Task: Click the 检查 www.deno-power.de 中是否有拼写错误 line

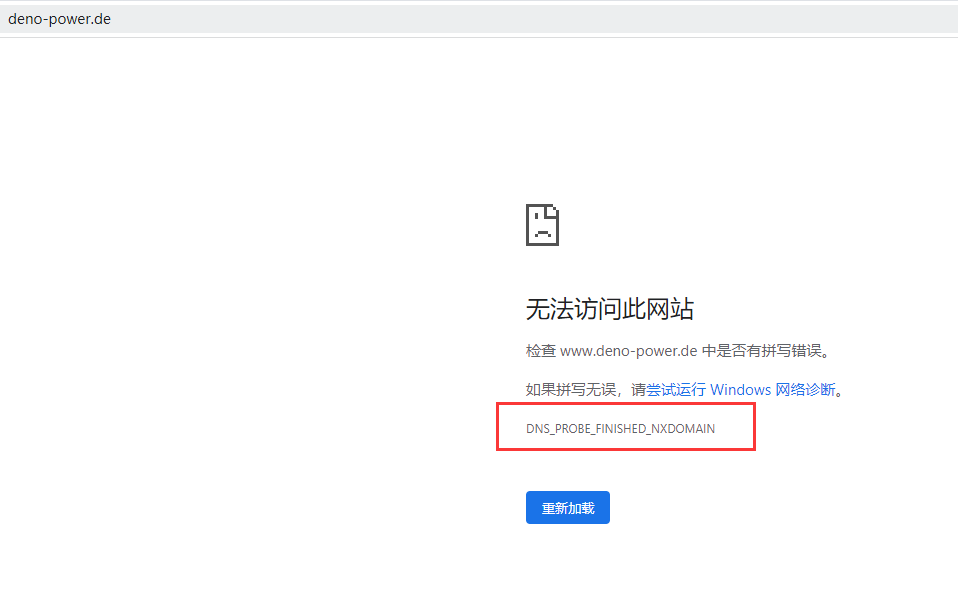Action: pos(678,351)
